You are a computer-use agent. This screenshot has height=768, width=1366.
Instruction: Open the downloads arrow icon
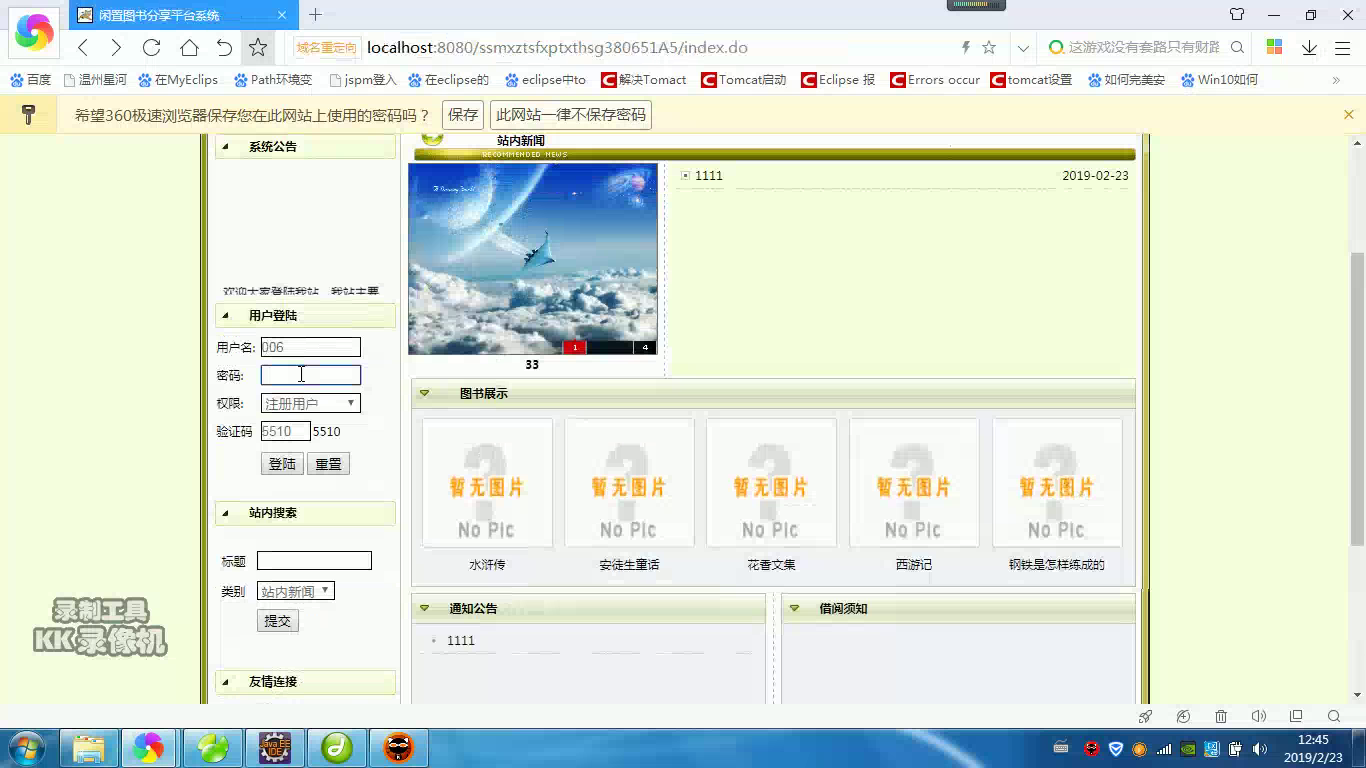coord(1309,47)
